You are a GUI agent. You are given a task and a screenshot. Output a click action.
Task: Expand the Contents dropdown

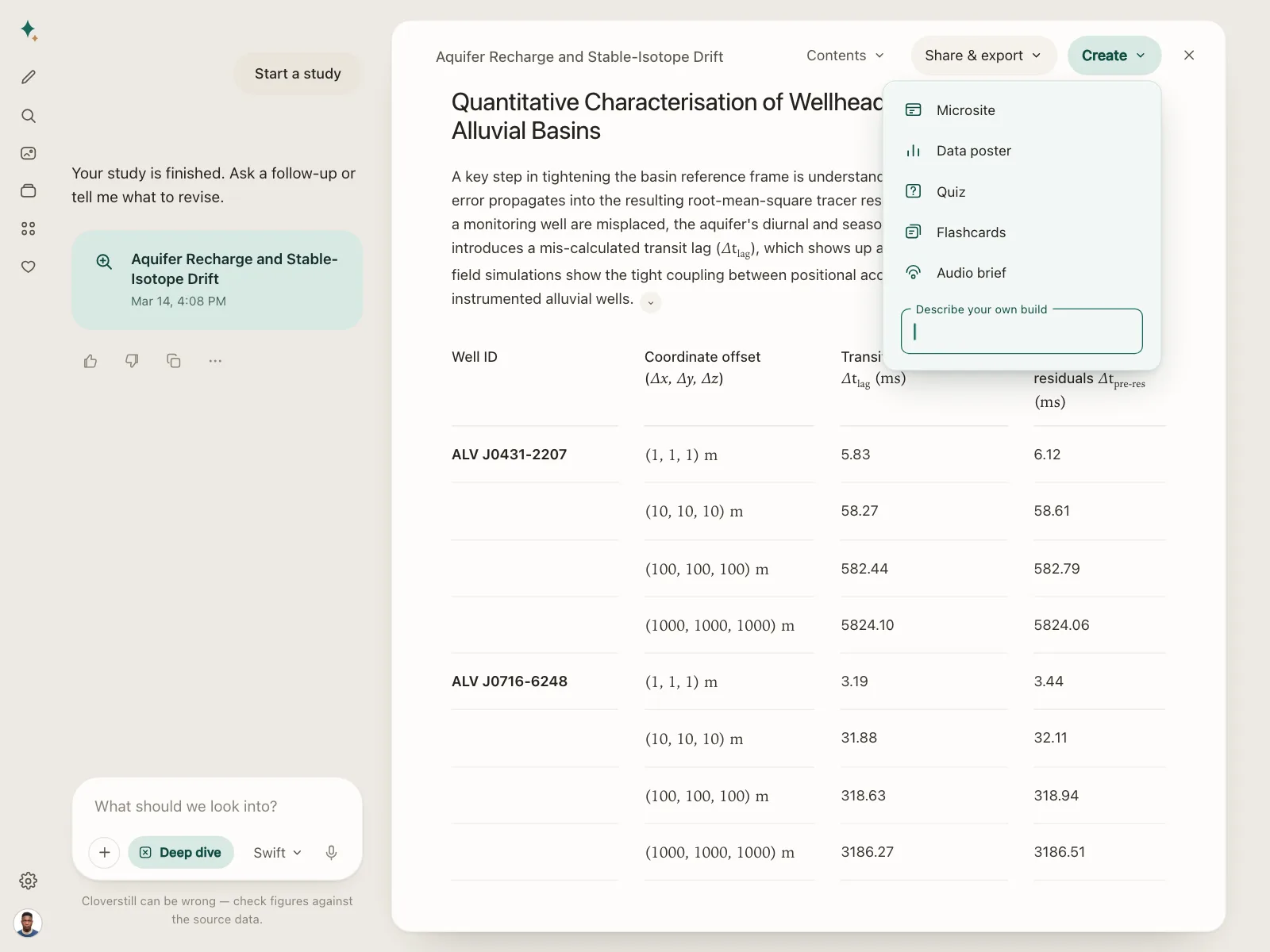(845, 56)
